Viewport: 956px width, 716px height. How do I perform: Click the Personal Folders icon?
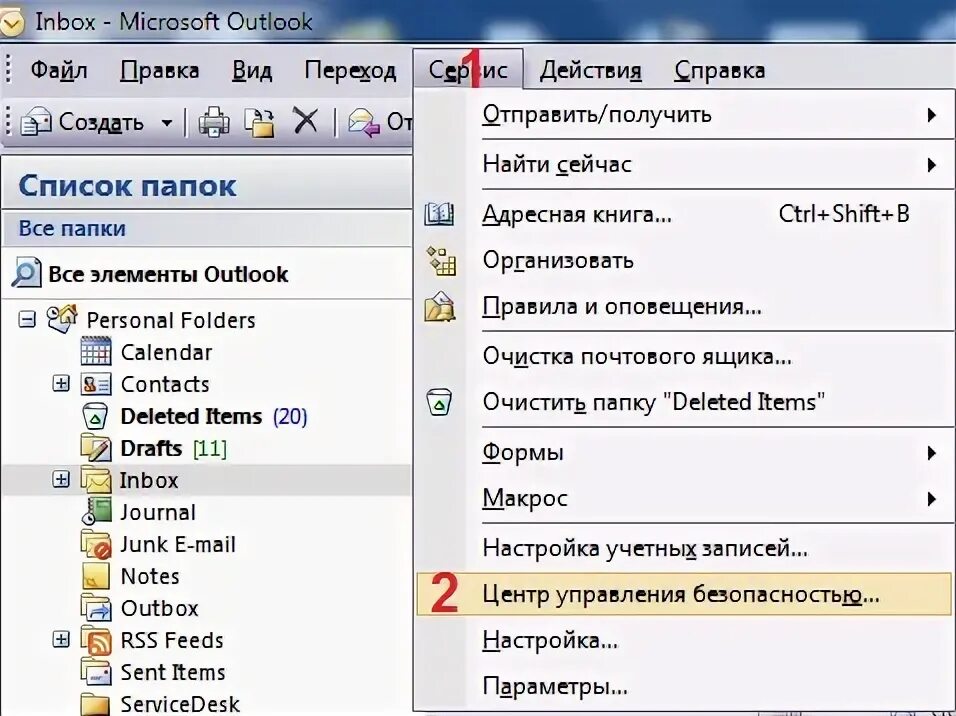(x=62, y=318)
